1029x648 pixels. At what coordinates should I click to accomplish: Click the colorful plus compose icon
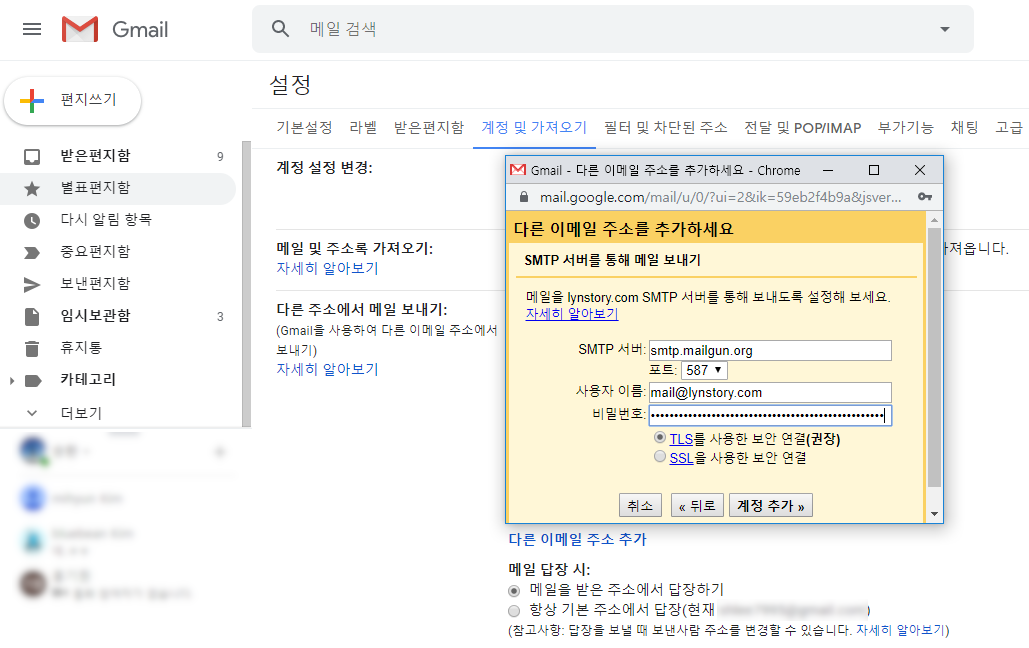coord(32,100)
